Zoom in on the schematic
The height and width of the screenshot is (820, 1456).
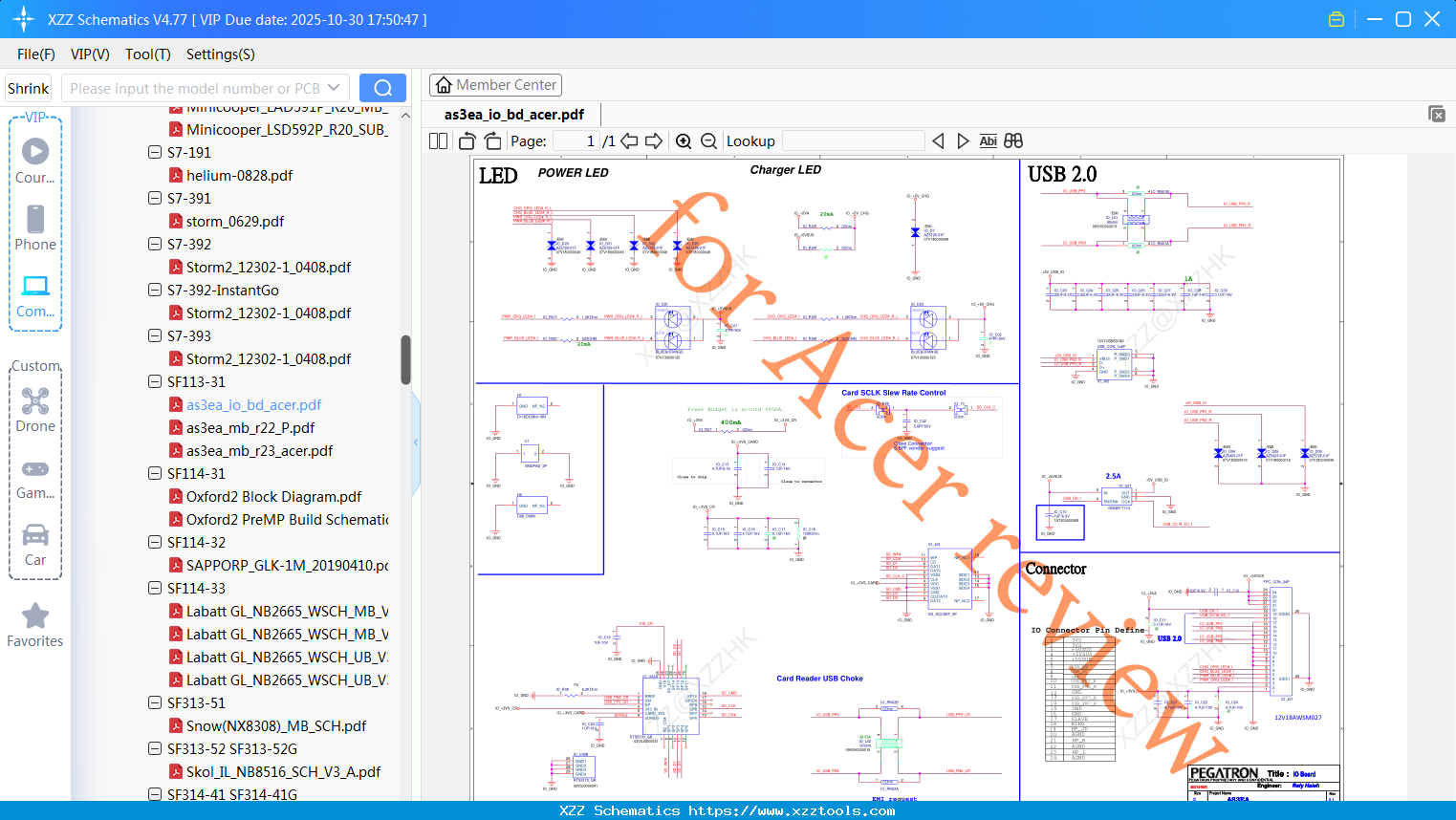(x=684, y=140)
